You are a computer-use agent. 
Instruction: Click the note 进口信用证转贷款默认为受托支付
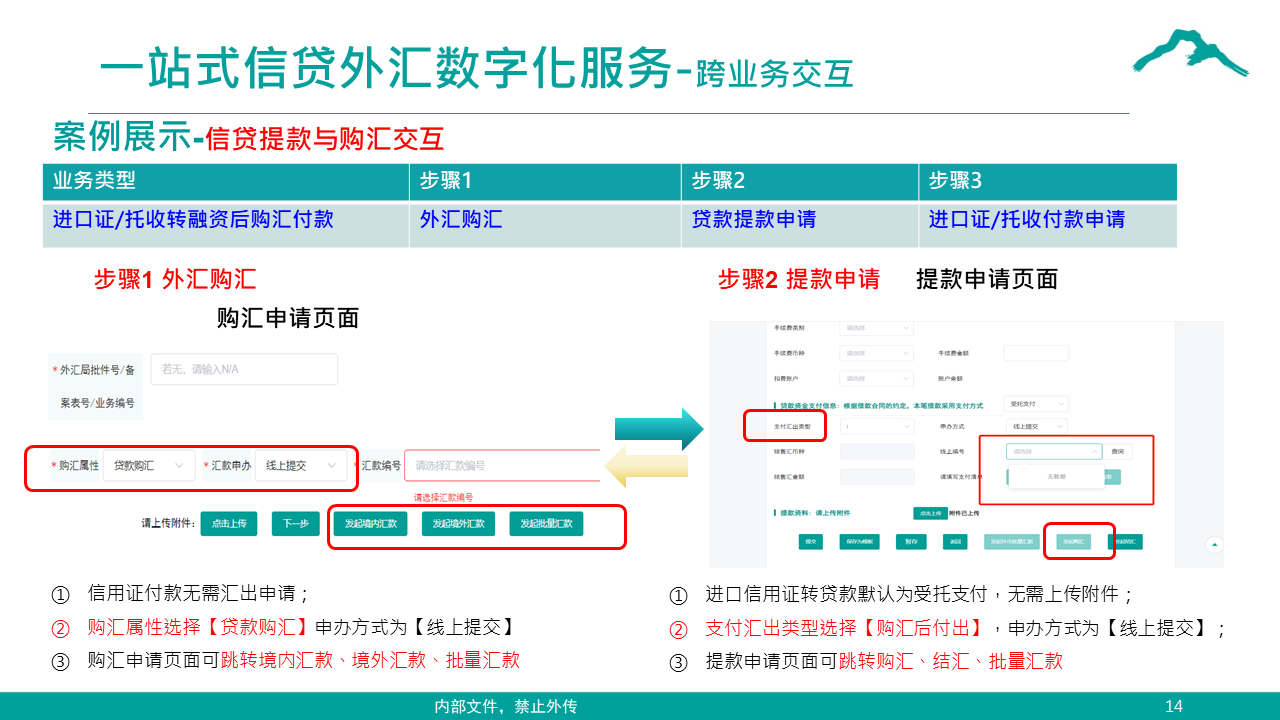[x=920, y=595]
